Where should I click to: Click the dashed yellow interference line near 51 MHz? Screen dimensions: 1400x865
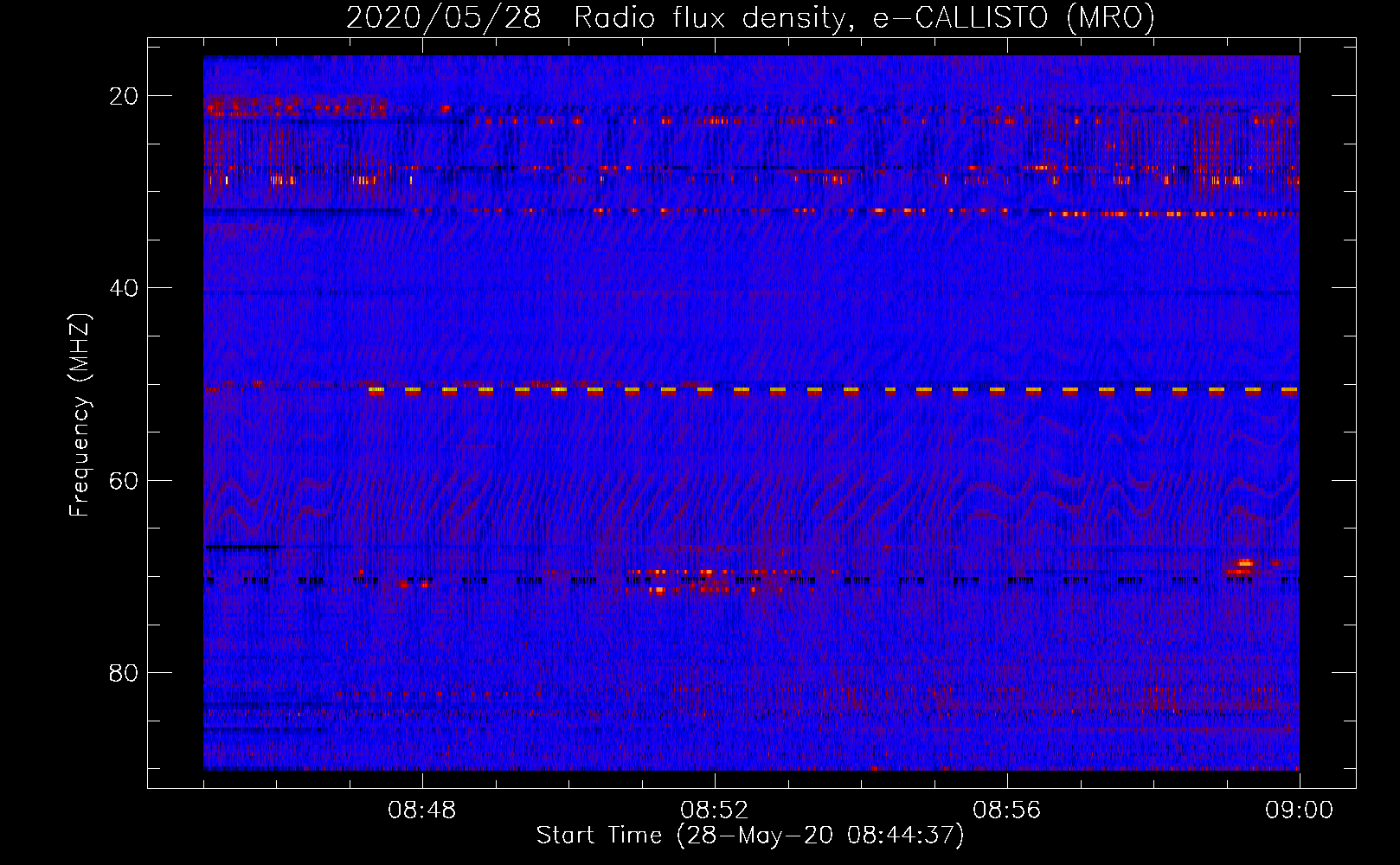tap(832, 391)
